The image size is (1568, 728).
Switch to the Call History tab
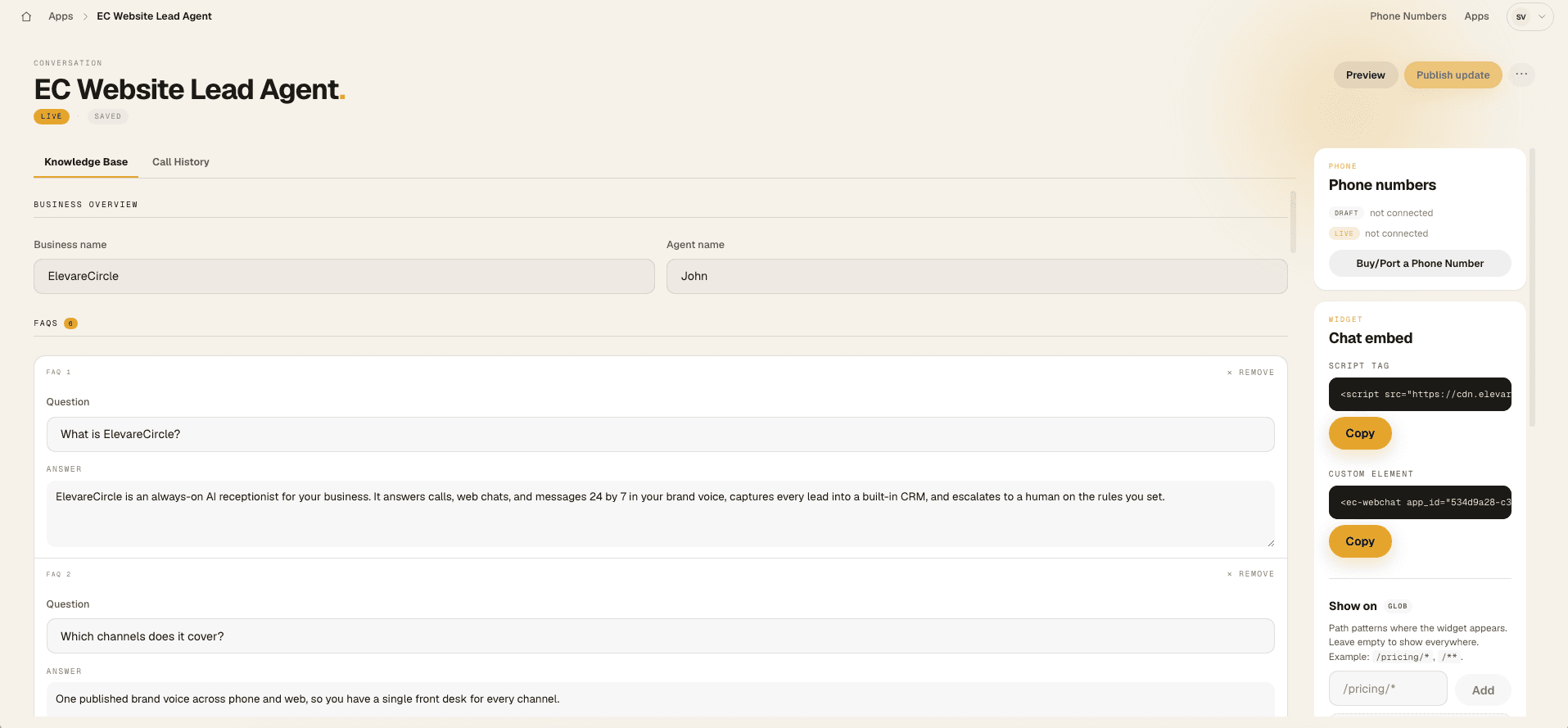pyautogui.click(x=181, y=162)
